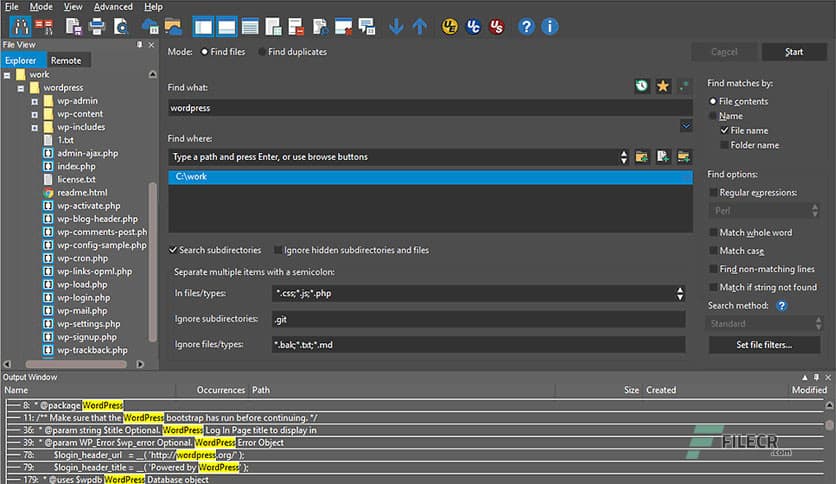Expand the wp-admin folder in tree
This screenshot has width=836, height=484.
[35, 101]
